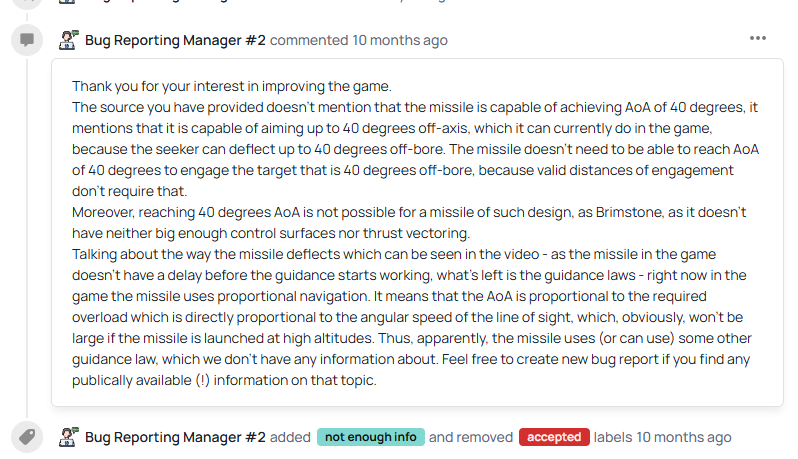Click the "Thank you for your interest" line
798x459 pixels.
tap(231, 86)
